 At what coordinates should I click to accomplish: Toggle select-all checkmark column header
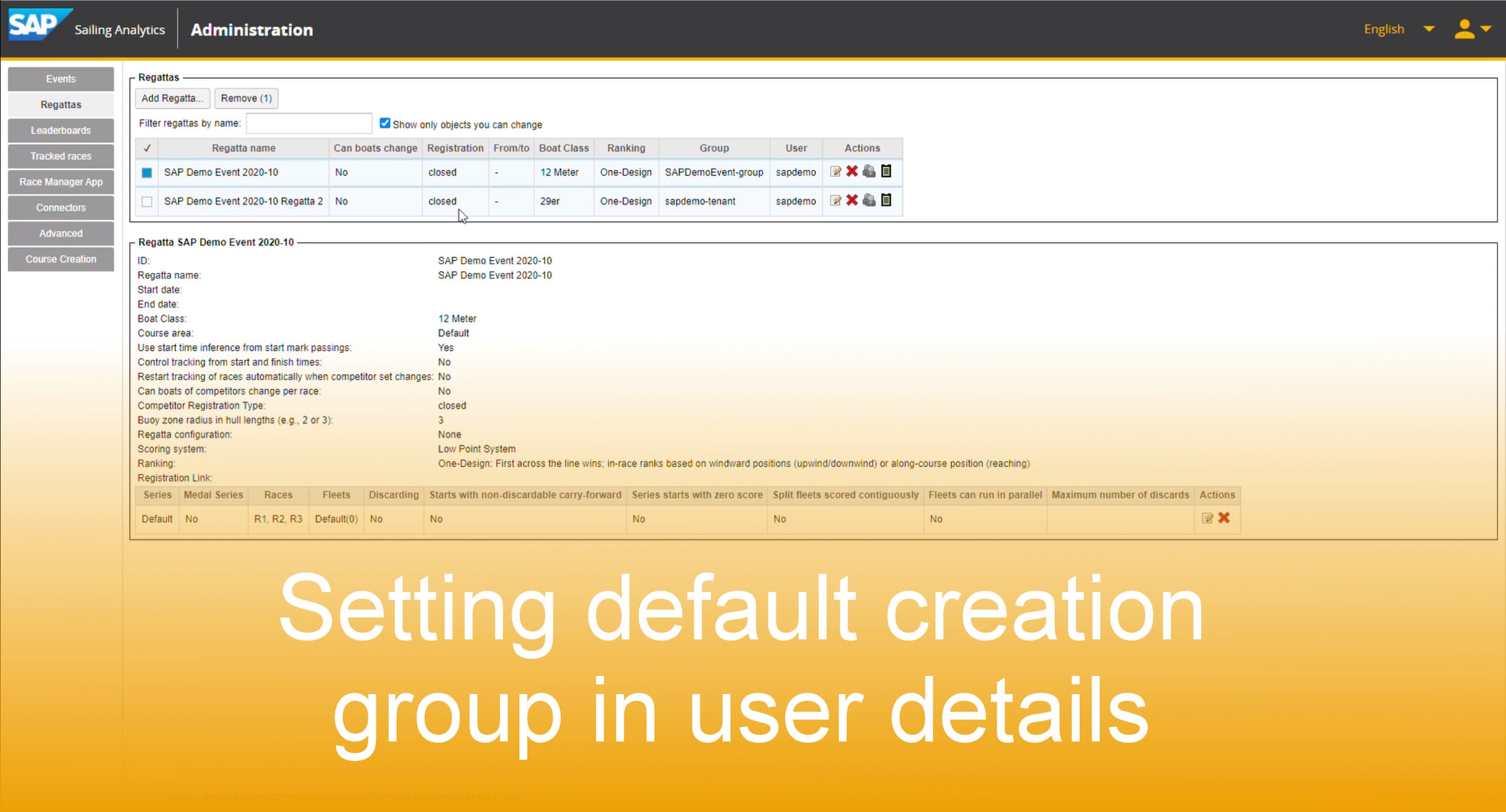coord(147,148)
